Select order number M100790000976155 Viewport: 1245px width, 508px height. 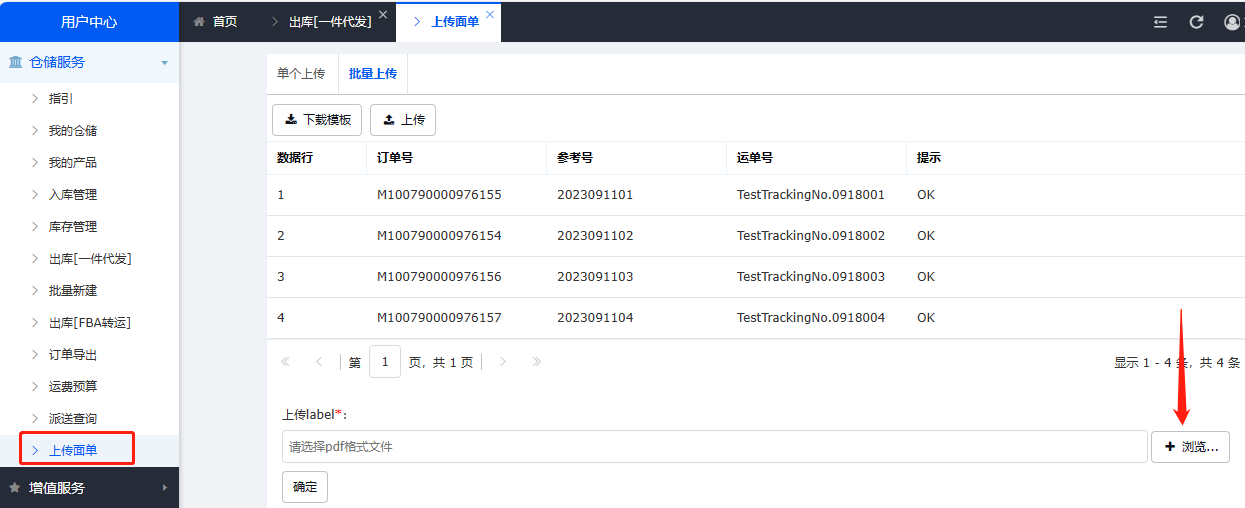tap(439, 195)
